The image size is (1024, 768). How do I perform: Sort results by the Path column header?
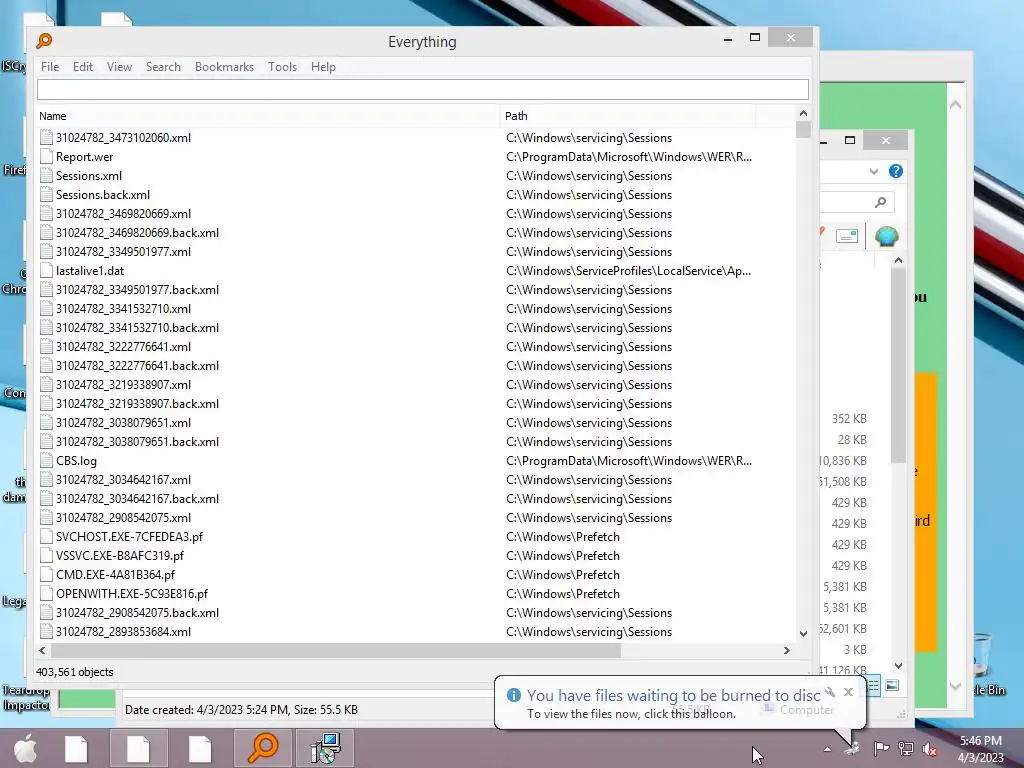pos(628,116)
